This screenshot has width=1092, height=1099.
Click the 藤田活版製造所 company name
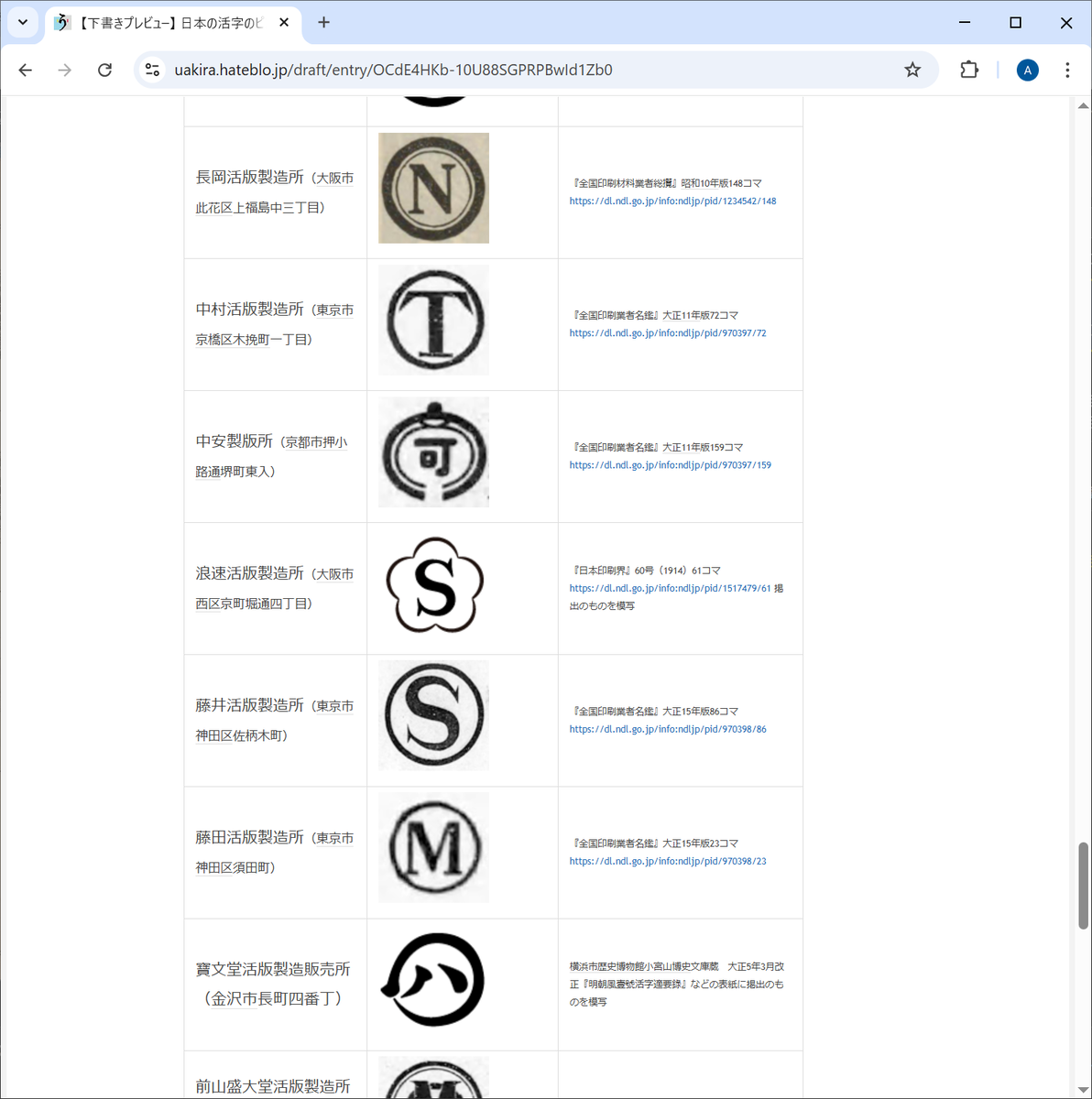point(249,836)
